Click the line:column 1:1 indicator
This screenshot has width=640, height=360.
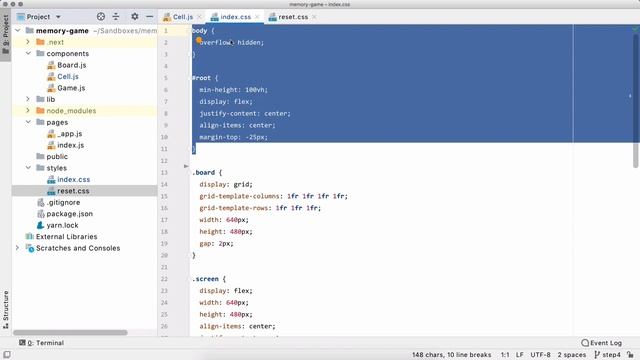click(x=505, y=355)
